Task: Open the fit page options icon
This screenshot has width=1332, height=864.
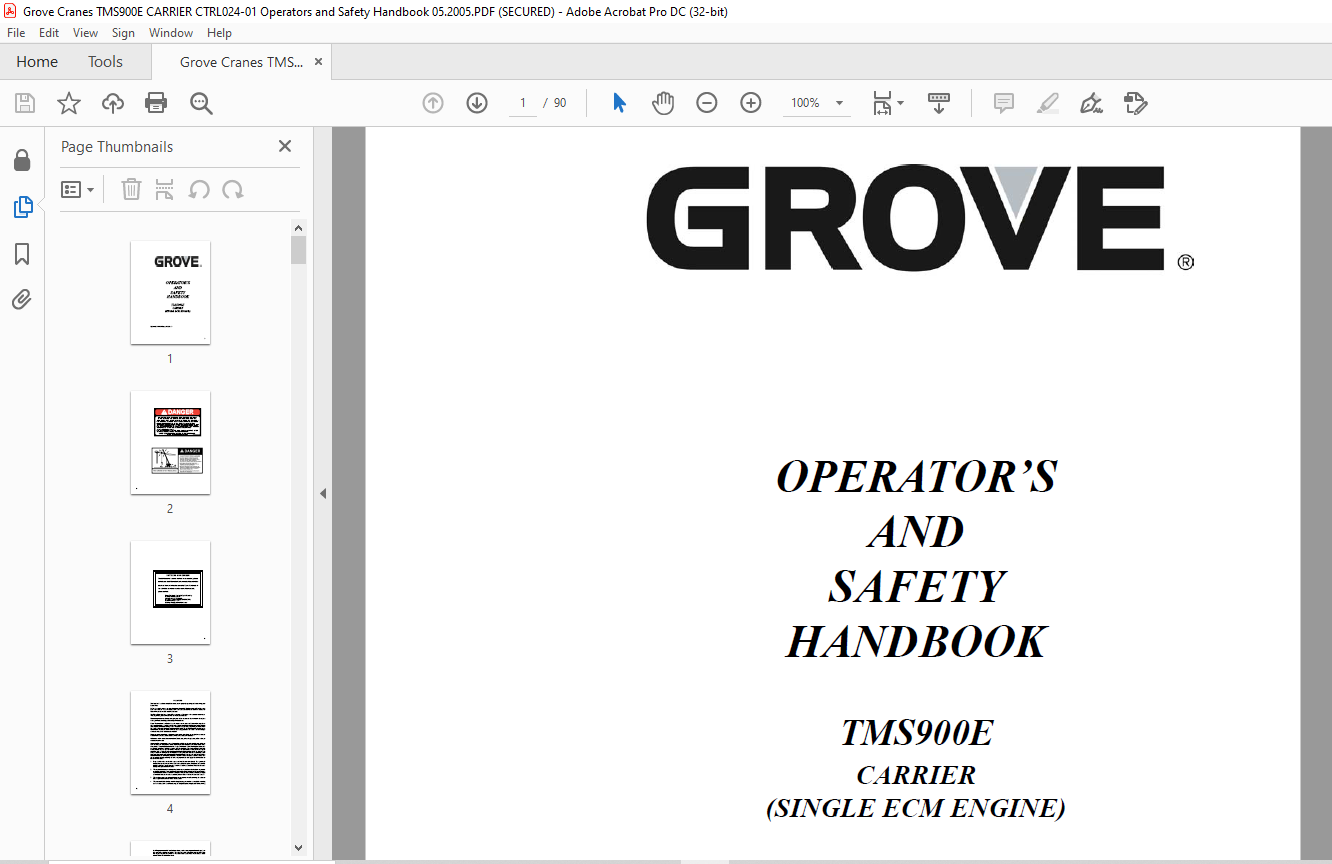Action: pos(887,103)
